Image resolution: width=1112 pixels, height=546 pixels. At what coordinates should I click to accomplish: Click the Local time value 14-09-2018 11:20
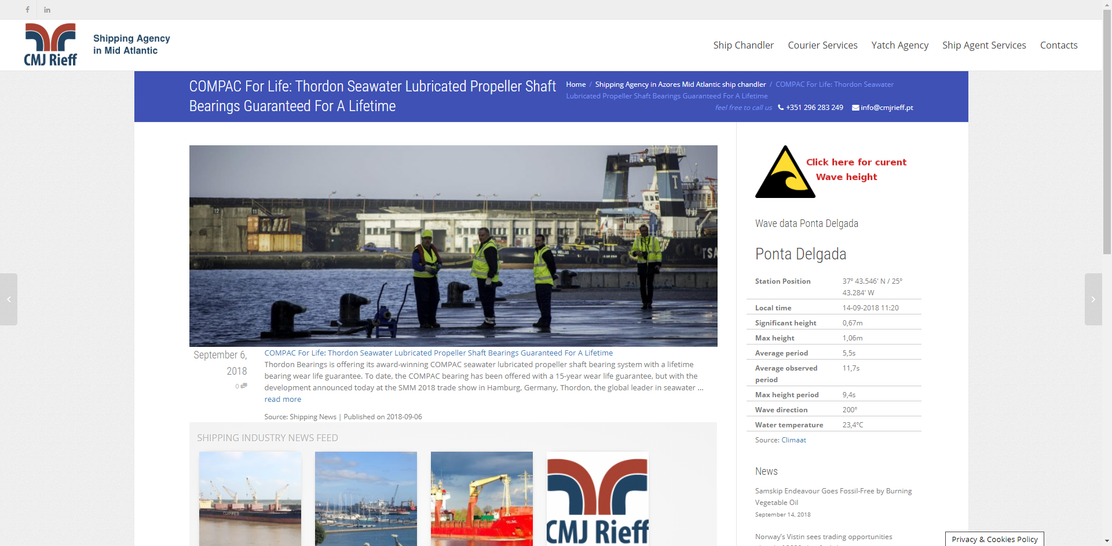870,308
